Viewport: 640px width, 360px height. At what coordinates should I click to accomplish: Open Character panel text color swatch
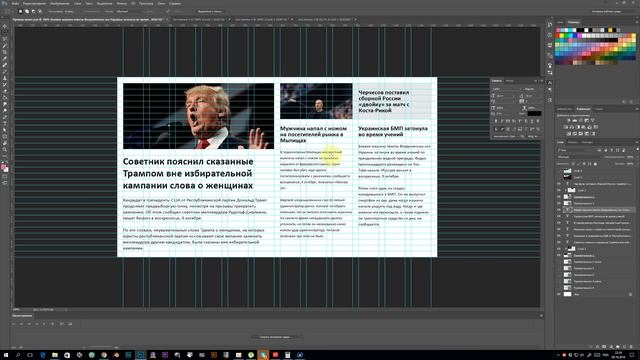(x=534, y=113)
